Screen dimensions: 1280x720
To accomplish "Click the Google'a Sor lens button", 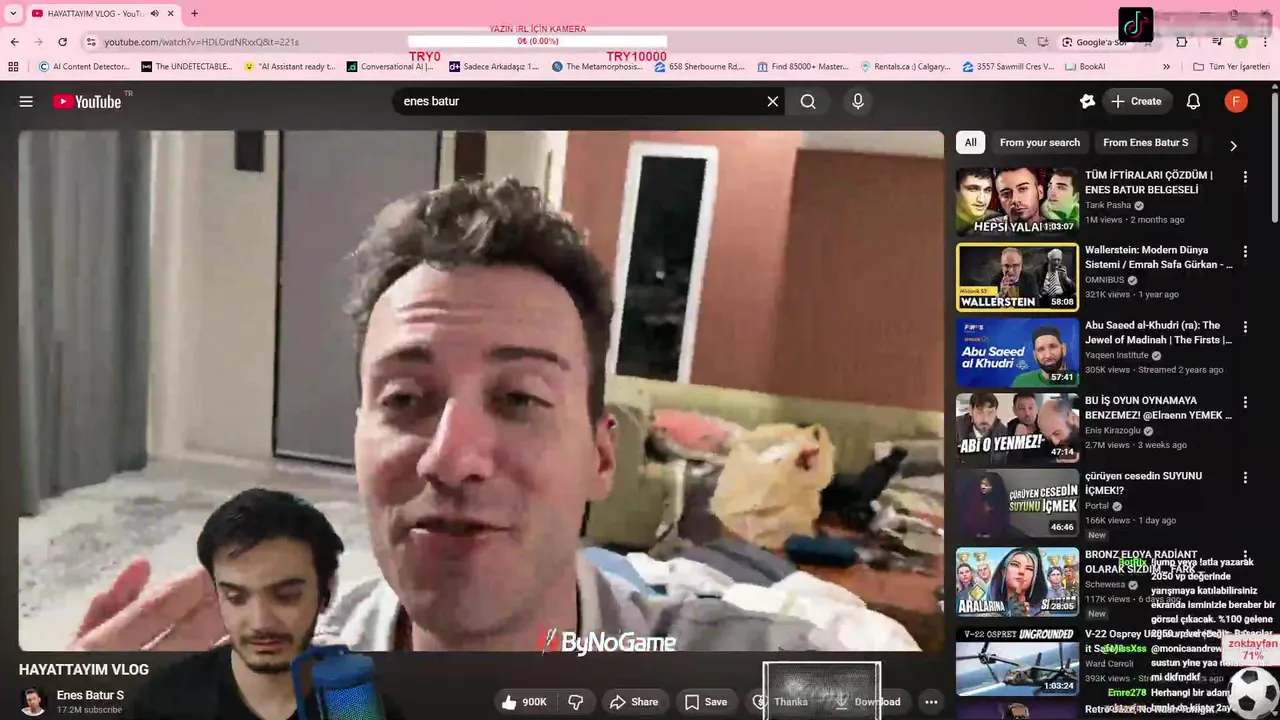I will [x=1095, y=42].
